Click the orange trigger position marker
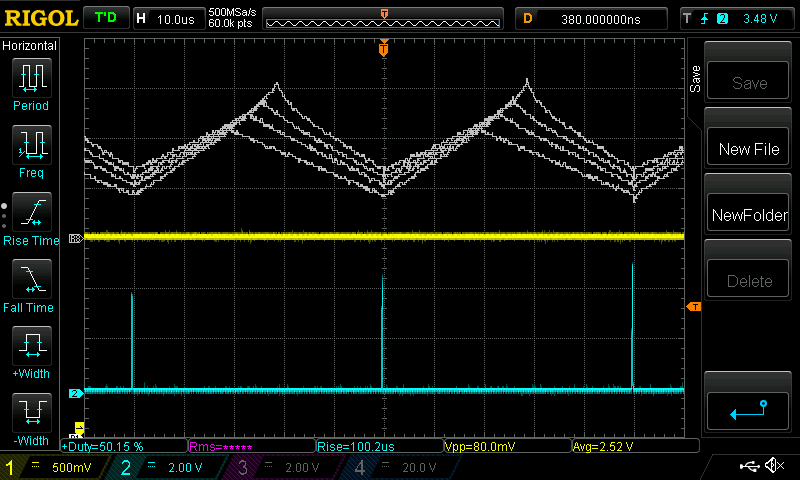This screenshot has height=480, width=800. tap(383, 48)
